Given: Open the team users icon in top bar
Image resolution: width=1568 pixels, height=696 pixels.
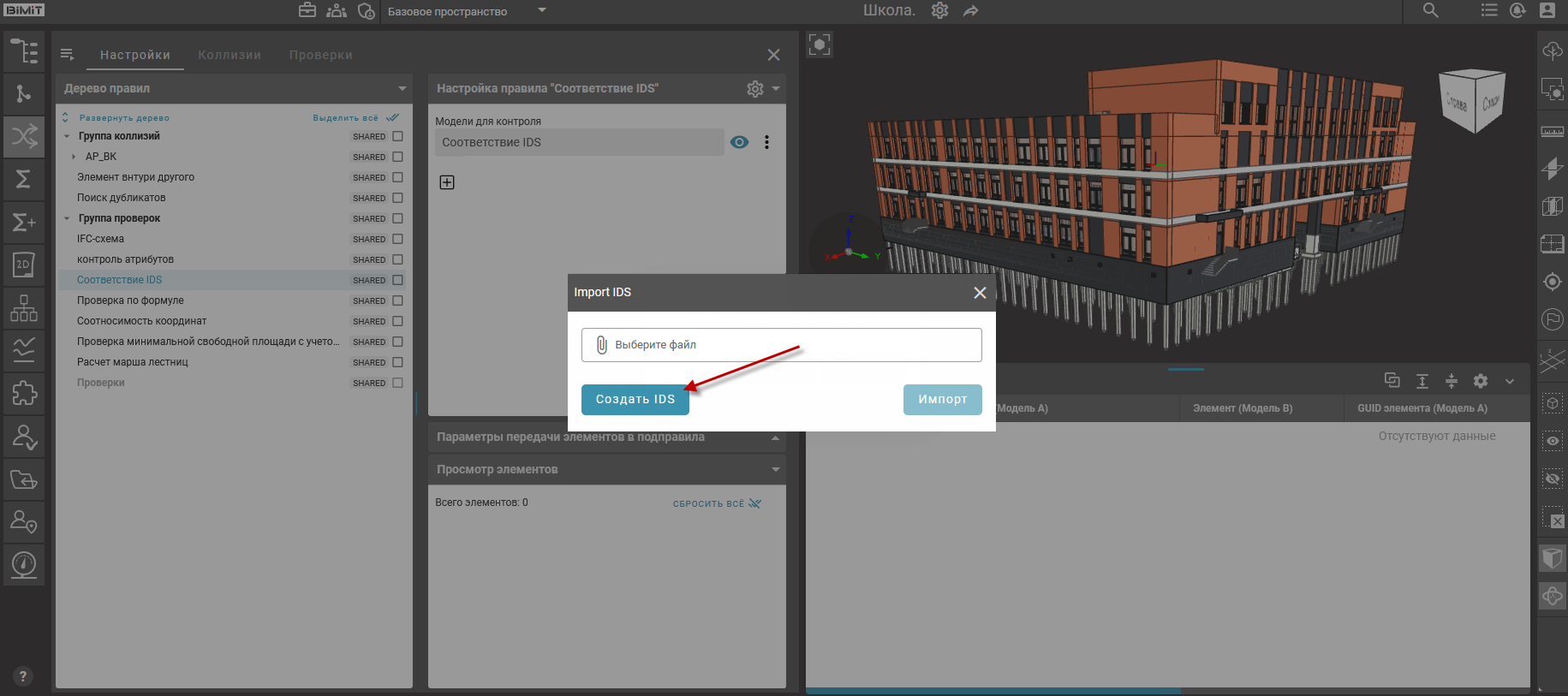Looking at the screenshot, I should click(x=337, y=11).
